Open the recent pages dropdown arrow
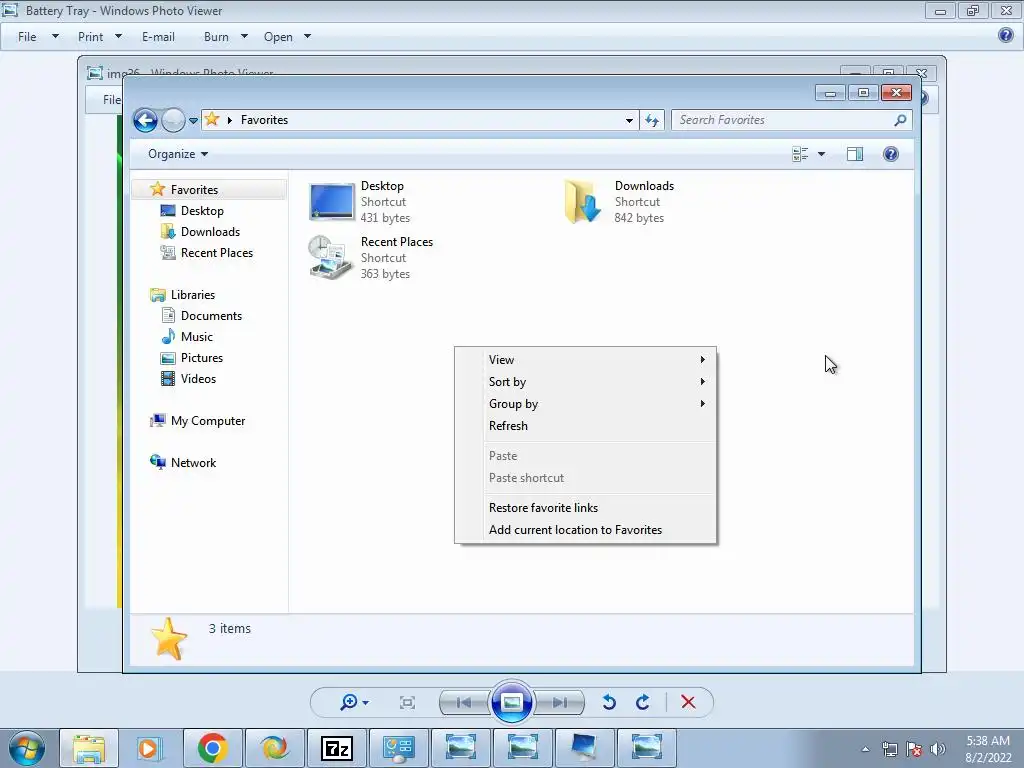 click(x=193, y=121)
